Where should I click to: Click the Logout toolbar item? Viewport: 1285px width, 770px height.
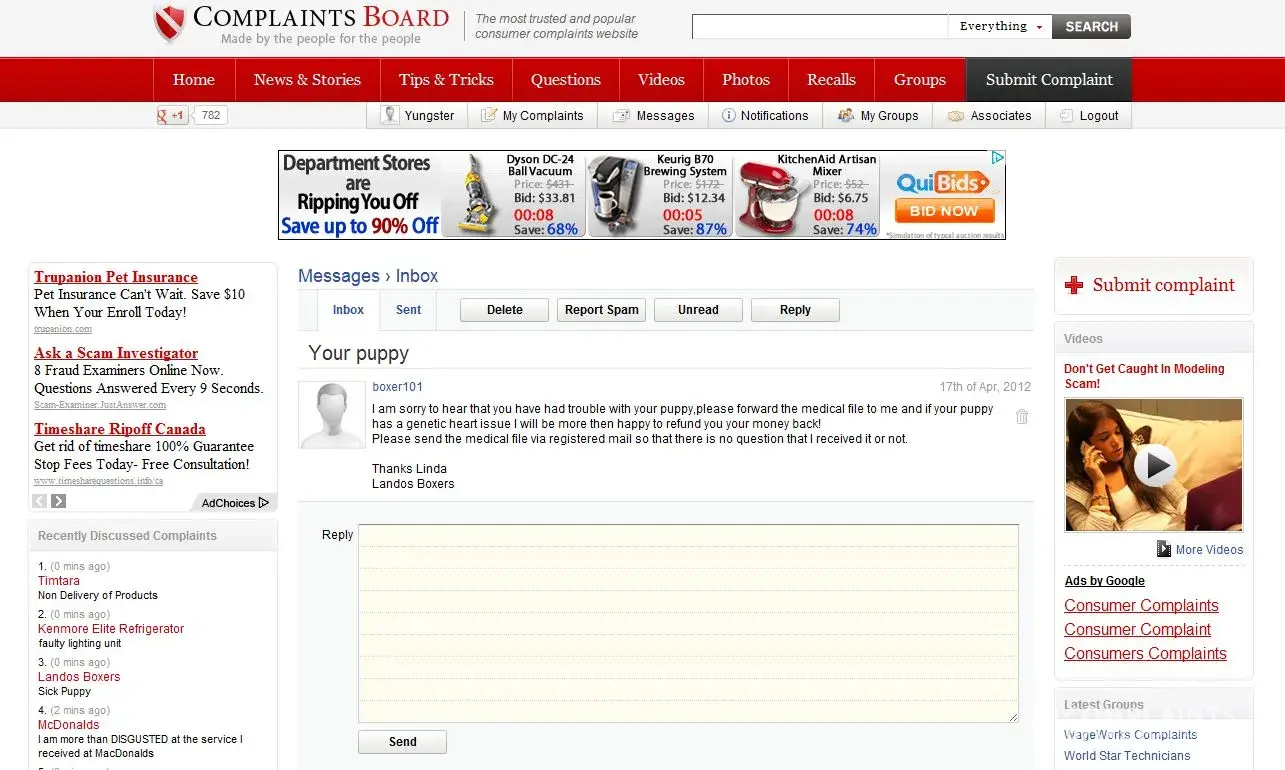pyautogui.click(x=1089, y=116)
